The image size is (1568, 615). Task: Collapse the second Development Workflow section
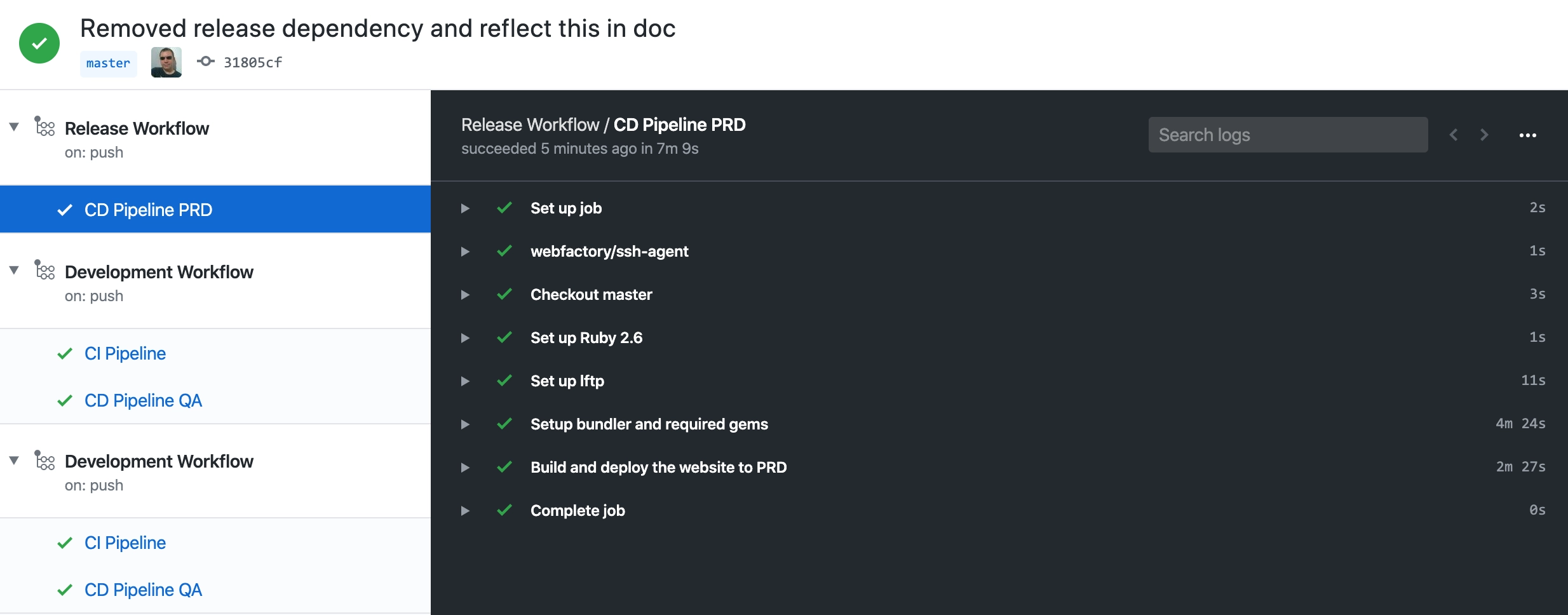click(13, 459)
